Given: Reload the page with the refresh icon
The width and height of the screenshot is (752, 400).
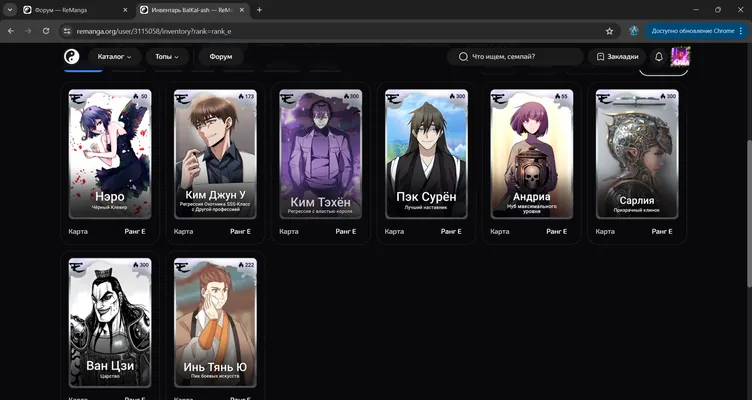Looking at the screenshot, I should [46, 31].
